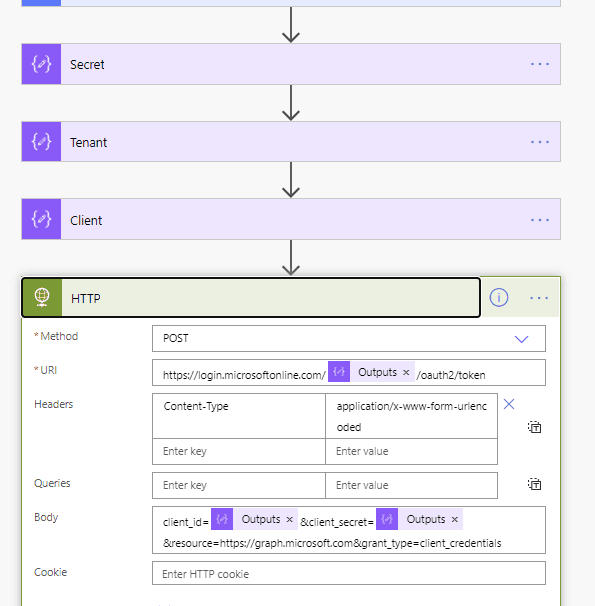Click the Content-Type header key field
Screen dimensions: 595x606
[x=239, y=416]
